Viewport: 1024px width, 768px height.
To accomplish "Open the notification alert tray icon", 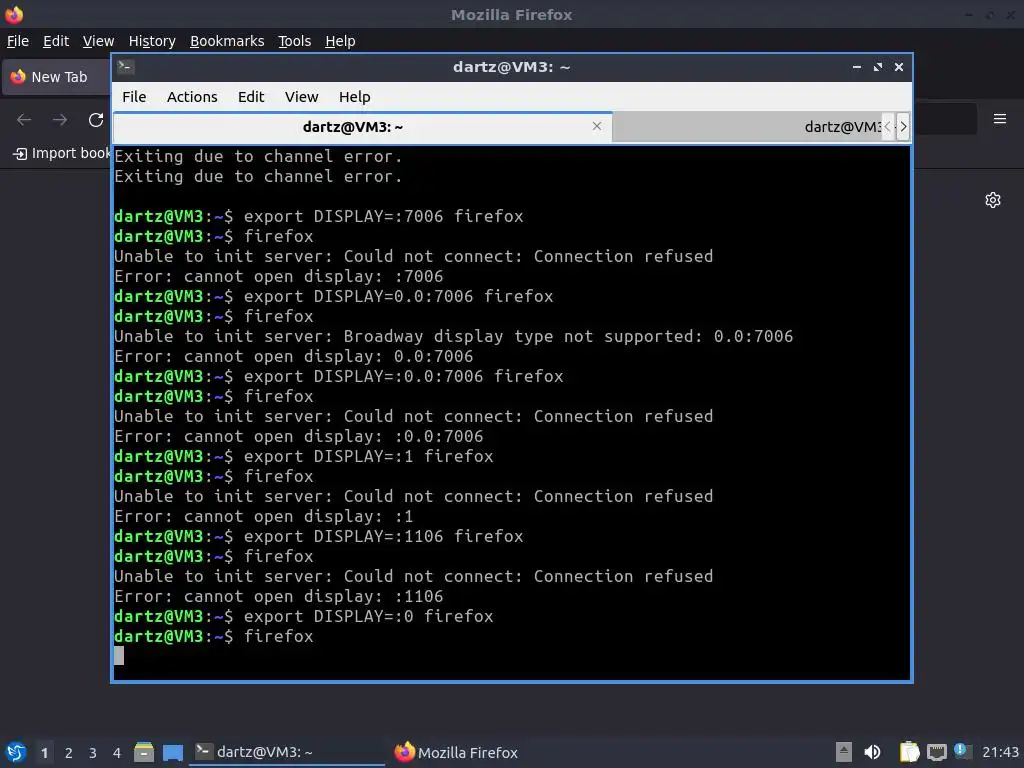I will click(962, 751).
